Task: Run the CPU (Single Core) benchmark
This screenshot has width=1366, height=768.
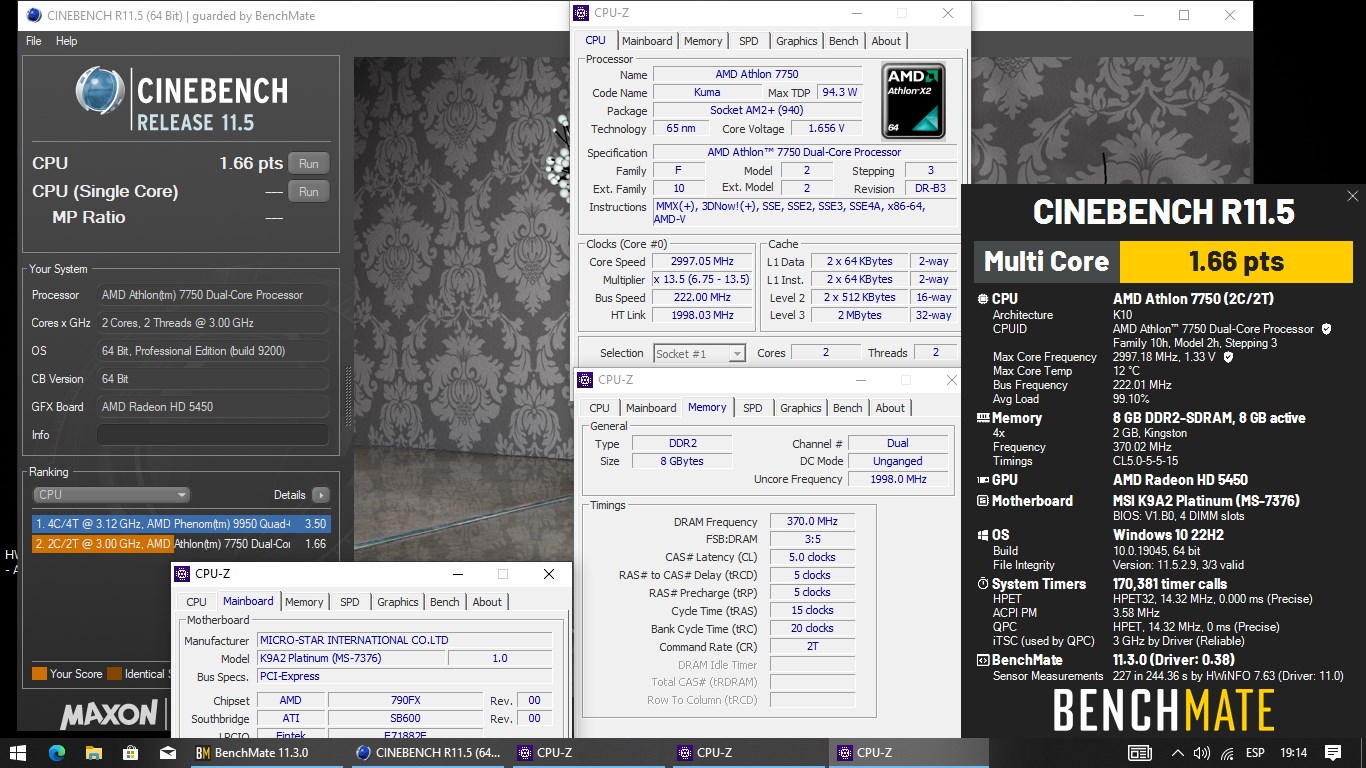Action: click(309, 192)
